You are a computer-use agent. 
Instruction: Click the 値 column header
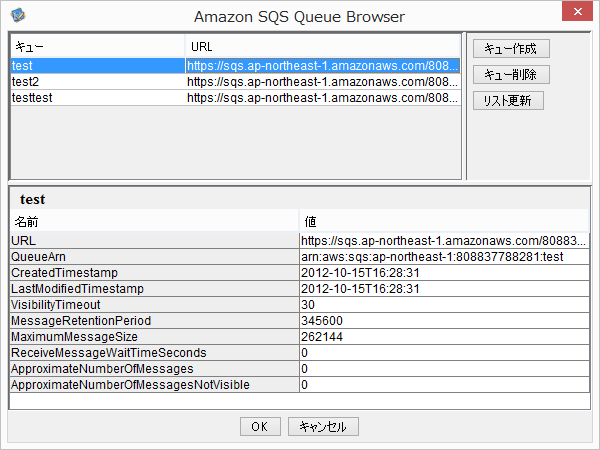pos(444,221)
